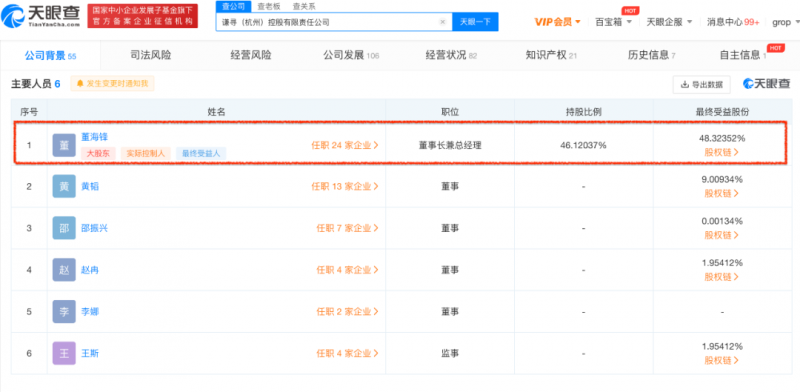Open 股权链 link for 黄韬
The height and width of the screenshot is (392, 800).
[721, 193]
